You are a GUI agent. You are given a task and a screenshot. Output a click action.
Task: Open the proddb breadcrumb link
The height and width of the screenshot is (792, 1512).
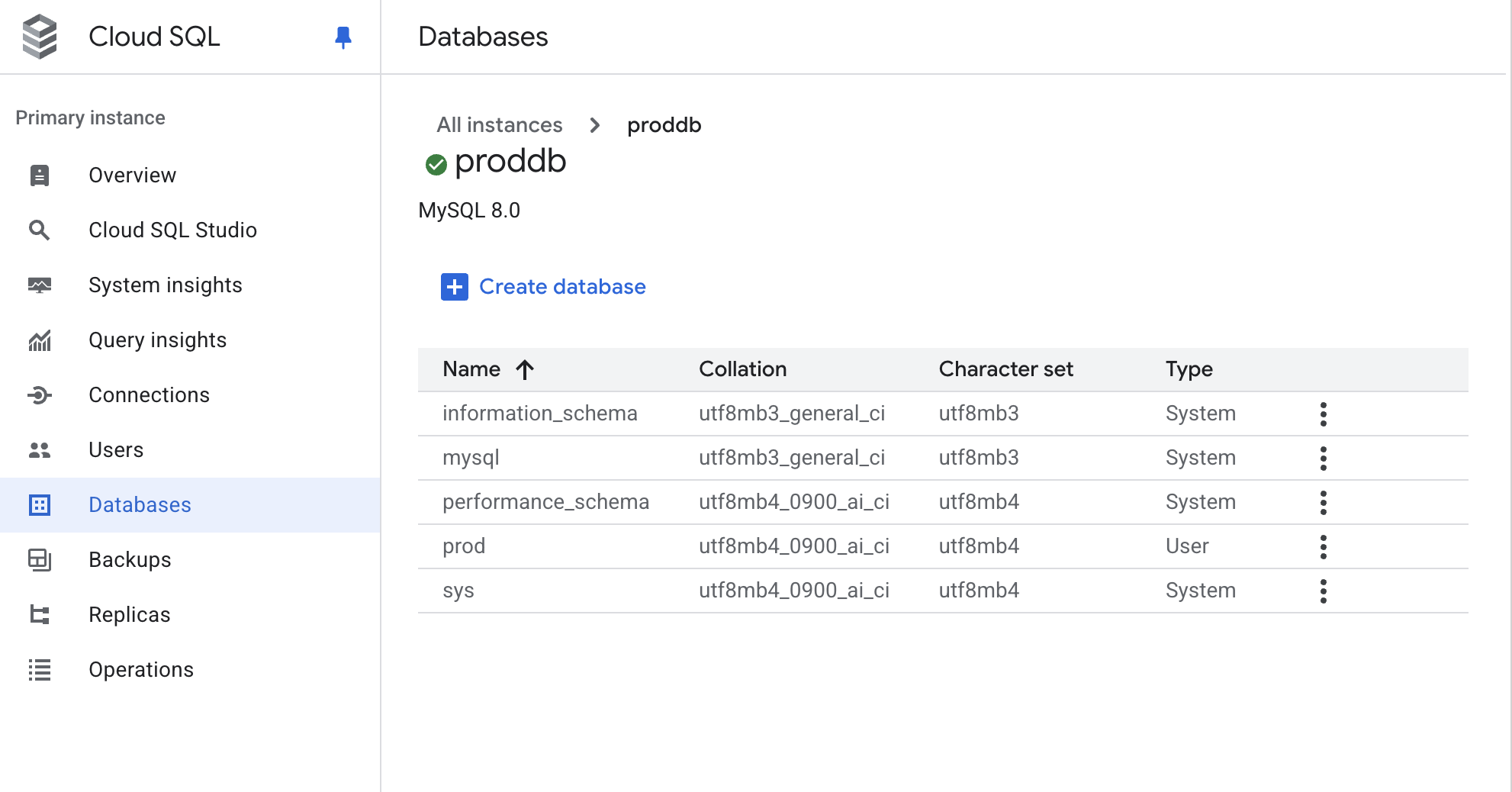663,124
